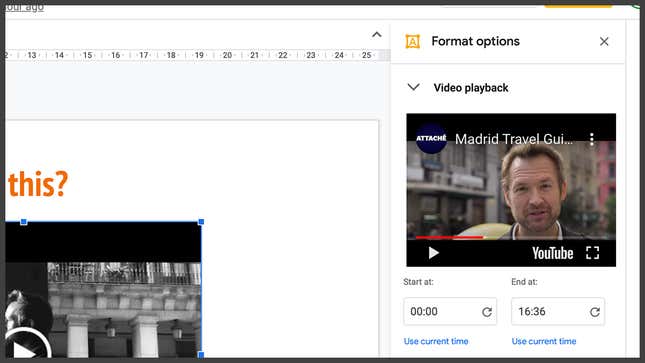Play the Madrid Travel Guide preview video

(433, 253)
